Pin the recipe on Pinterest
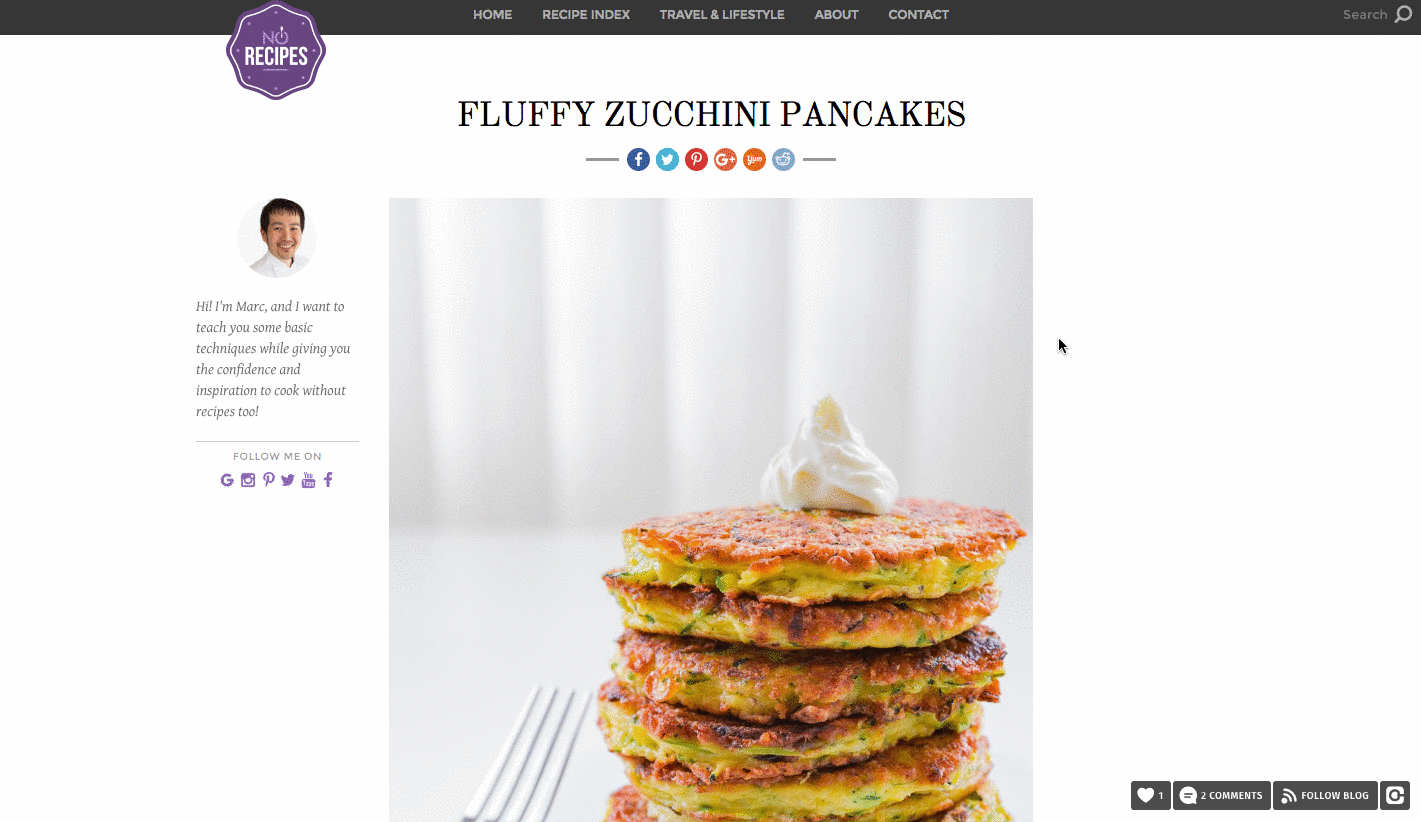This screenshot has height=822, width=1421. point(696,159)
